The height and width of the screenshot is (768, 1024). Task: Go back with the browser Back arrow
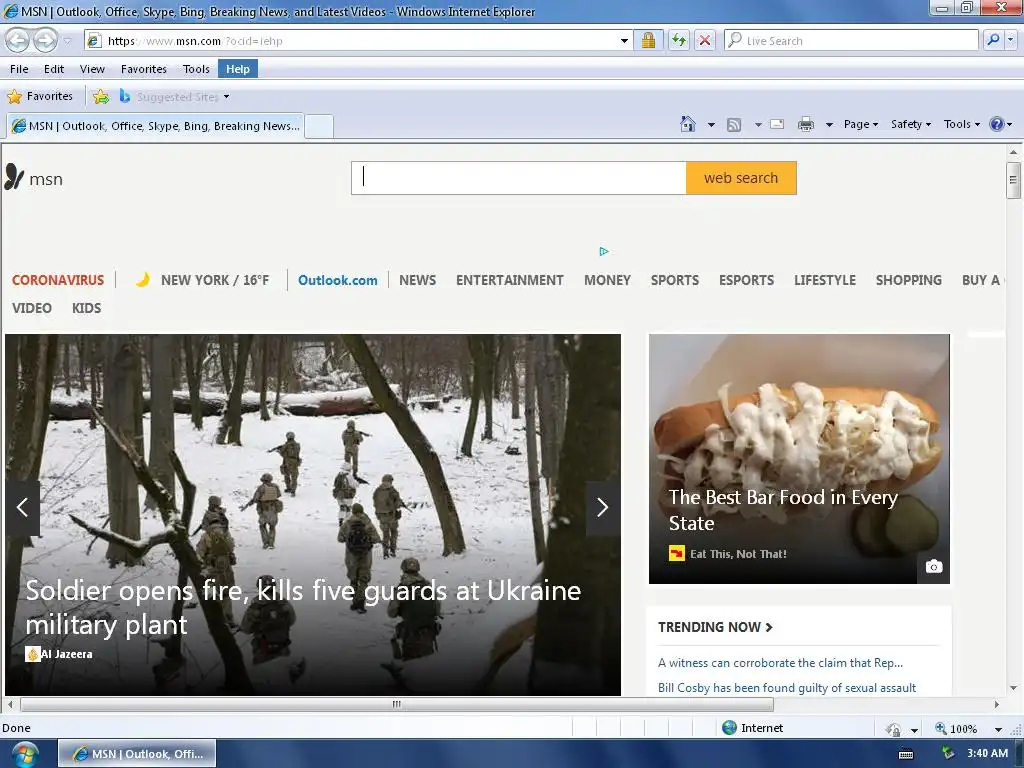(18, 40)
